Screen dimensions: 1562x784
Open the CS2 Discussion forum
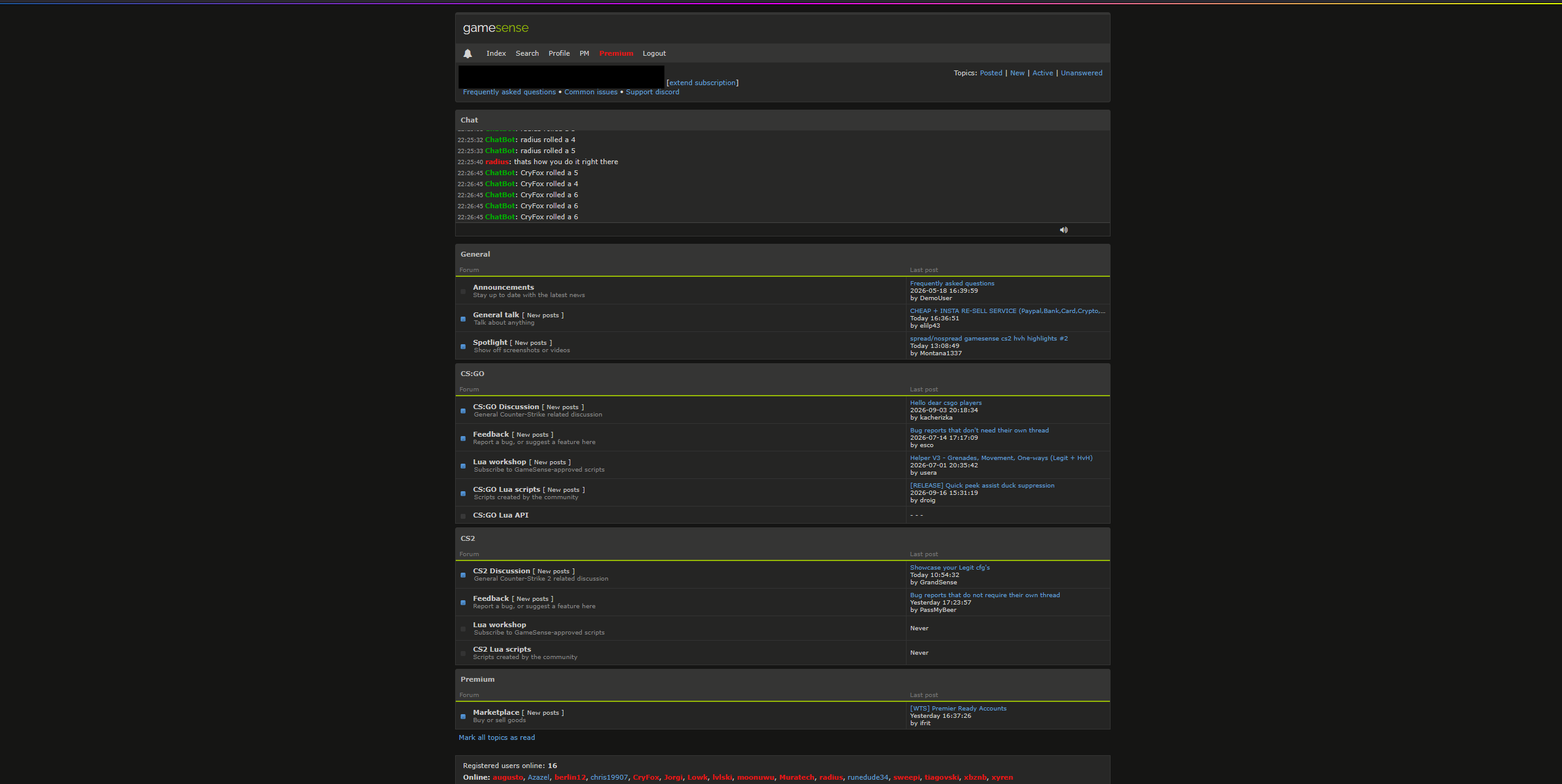point(502,571)
